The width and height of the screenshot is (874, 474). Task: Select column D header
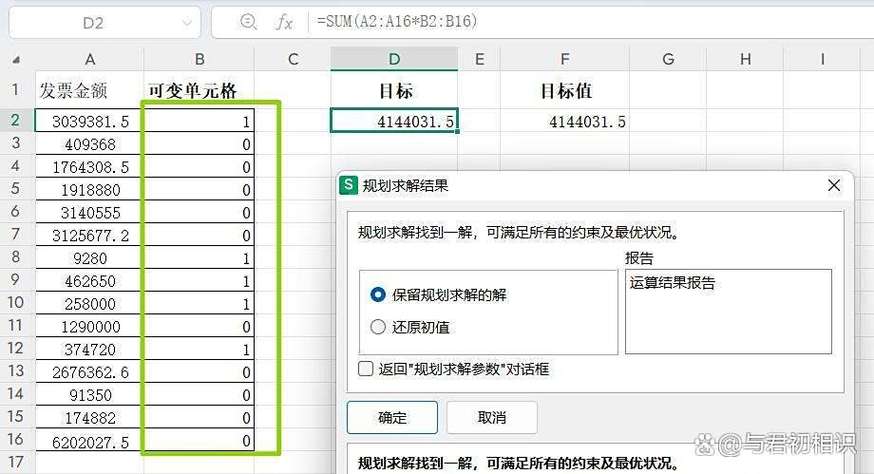tap(394, 59)
